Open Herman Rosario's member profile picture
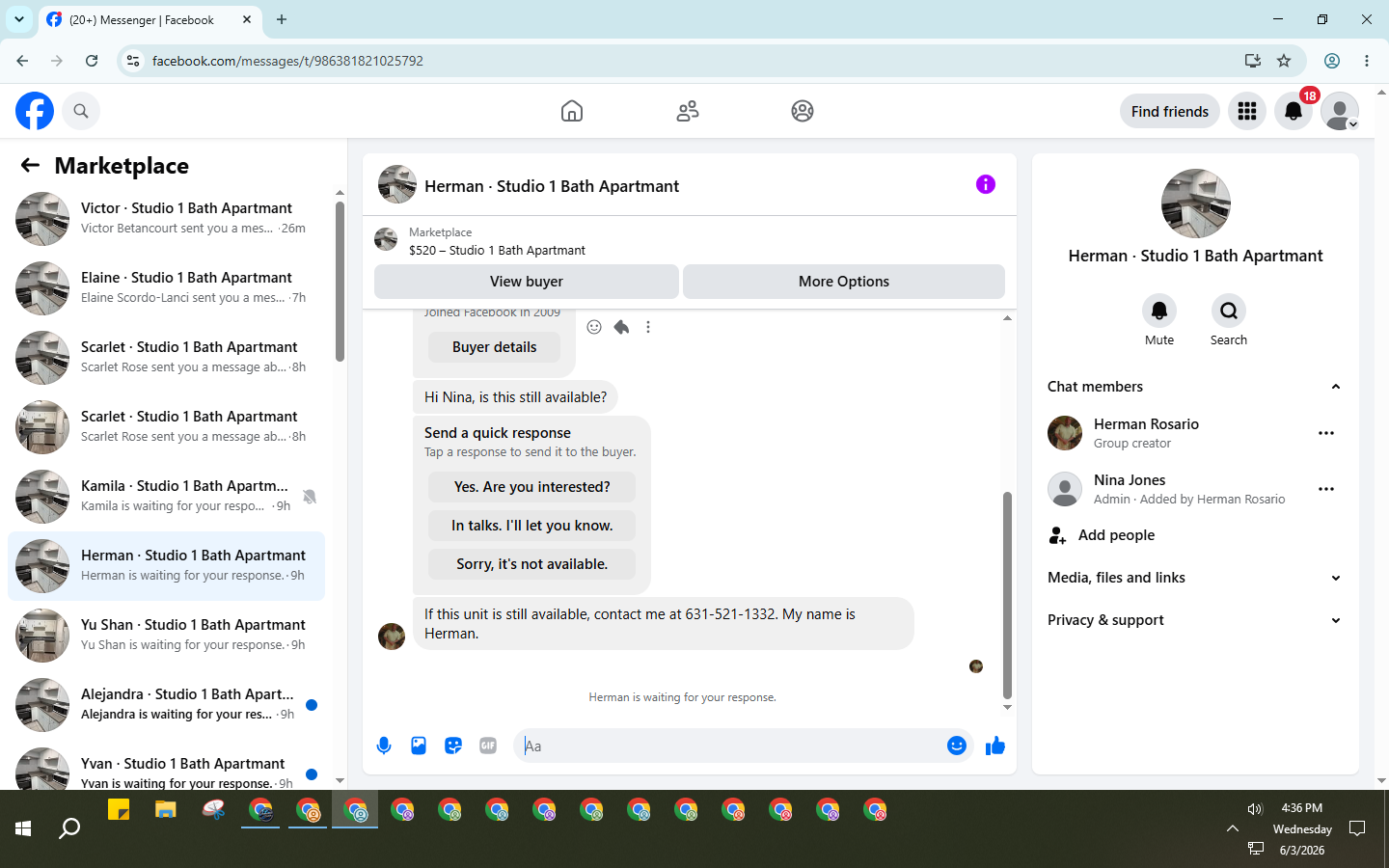 click(x=1065, y=433)
